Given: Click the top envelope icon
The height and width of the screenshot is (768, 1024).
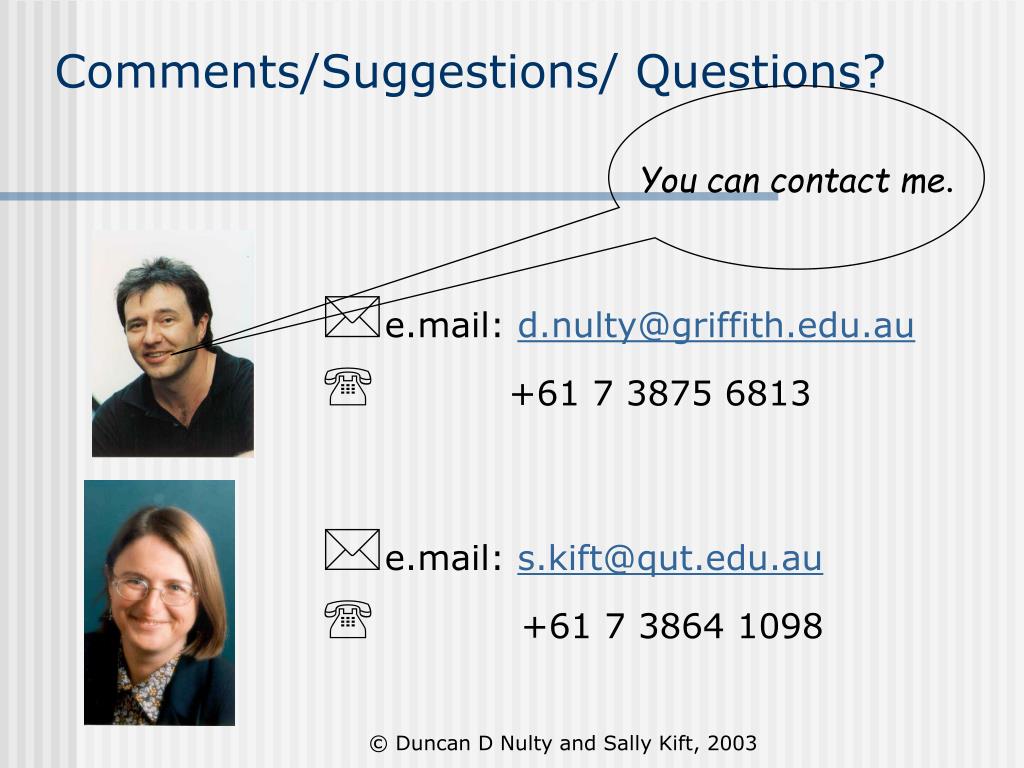Looking at the screenshot, I should pyautogui.click(x=352, y=317).
